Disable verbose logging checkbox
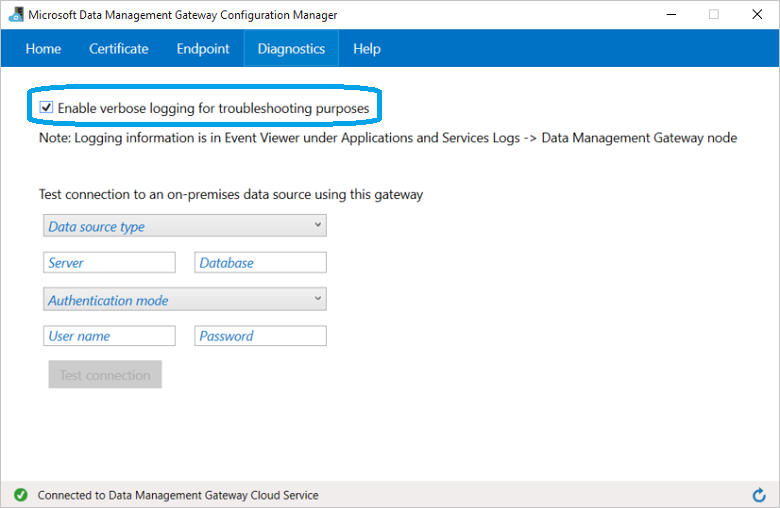Image resolution: width=780 pixels, height=508 pixels. (46, 107)
